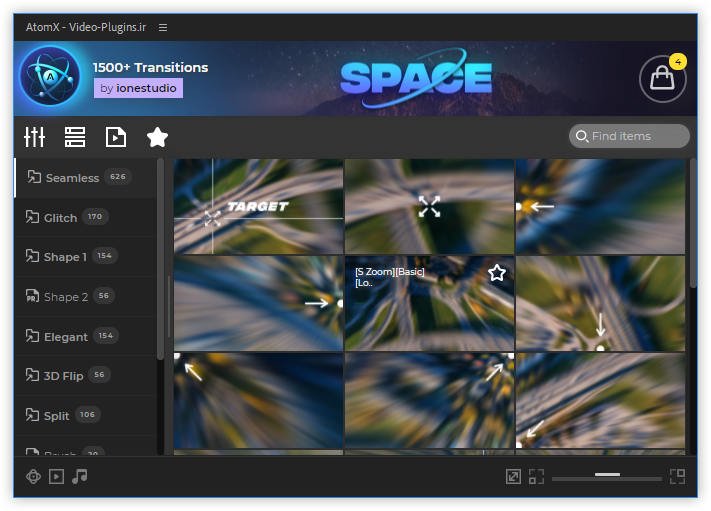Viewport: 711px width, 511px height.
Task: Click the 626 count badge on Seamless
Action: click(118, 177)
